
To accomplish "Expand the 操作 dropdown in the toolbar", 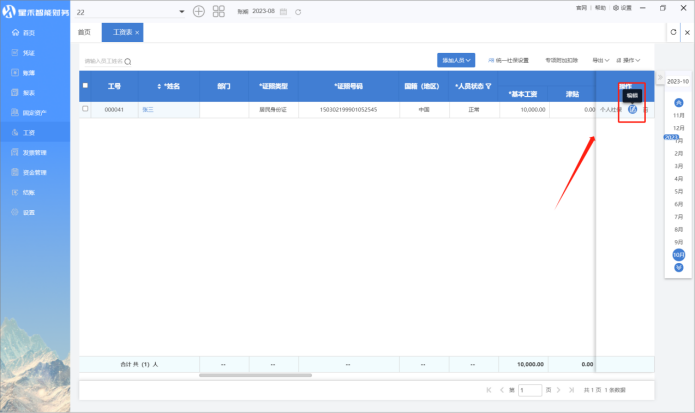I will (628, 60).
